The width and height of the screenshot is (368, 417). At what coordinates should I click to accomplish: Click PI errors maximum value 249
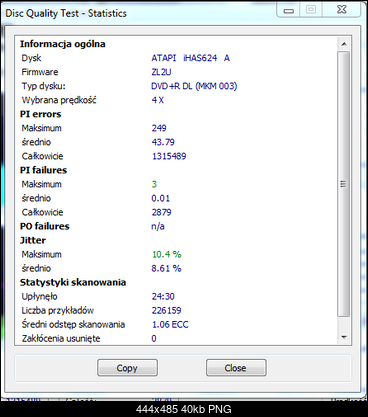(x=159, y=128)
